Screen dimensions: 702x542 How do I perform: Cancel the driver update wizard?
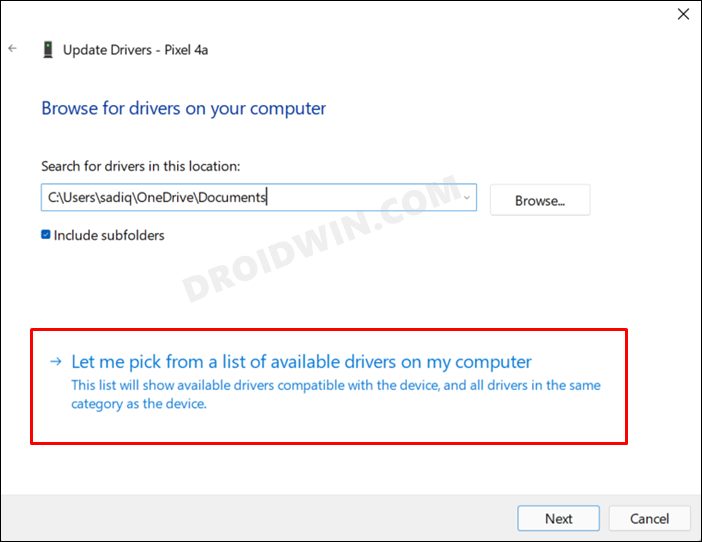tap(649, 518)
